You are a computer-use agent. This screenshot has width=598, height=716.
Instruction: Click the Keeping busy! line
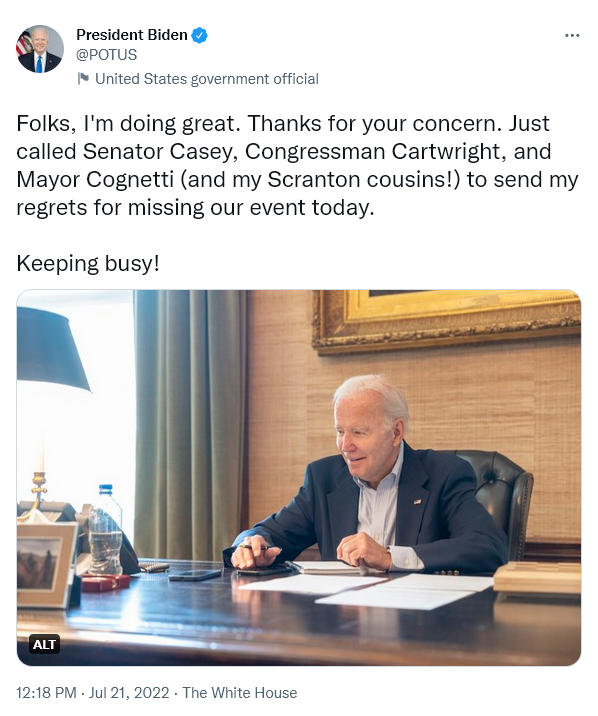click(x=88, y=263)
